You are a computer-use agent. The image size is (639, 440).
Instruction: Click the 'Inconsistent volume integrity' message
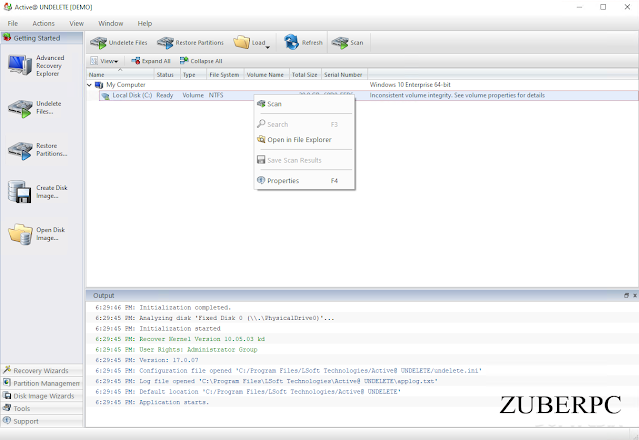pos(457,95)
